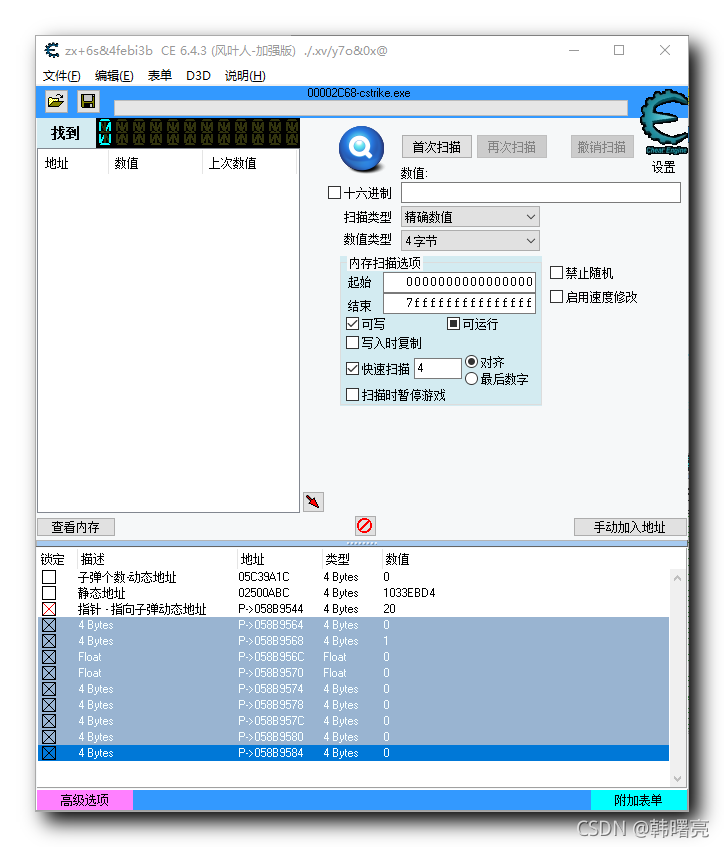Enable the unrandomizer (禁止随机) checkbox

tap(557, 272)
